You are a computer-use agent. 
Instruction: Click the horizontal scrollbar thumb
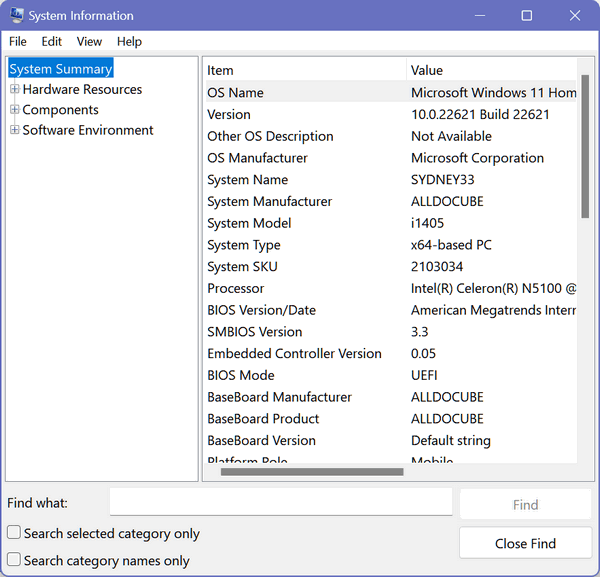[x=312, y=472]
